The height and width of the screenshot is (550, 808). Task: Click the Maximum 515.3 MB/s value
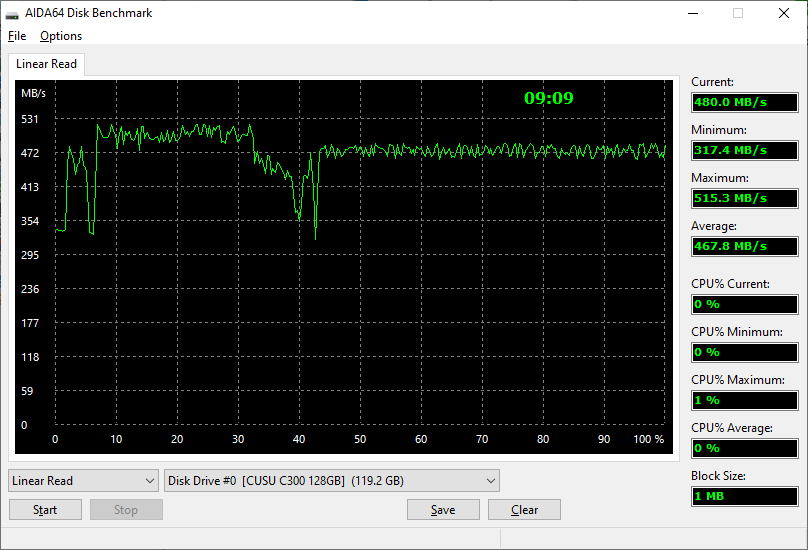(x=745, y=198)
